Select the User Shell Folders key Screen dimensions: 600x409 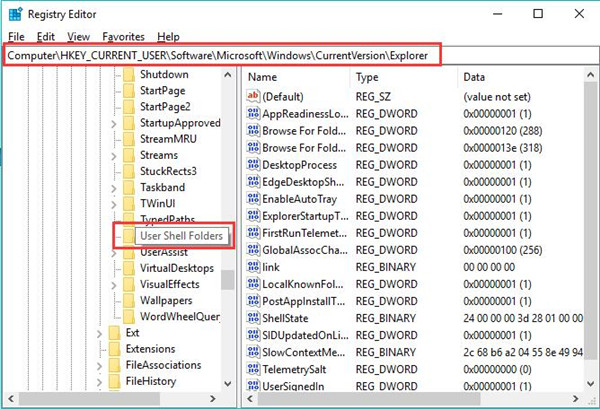click(181, 236)
